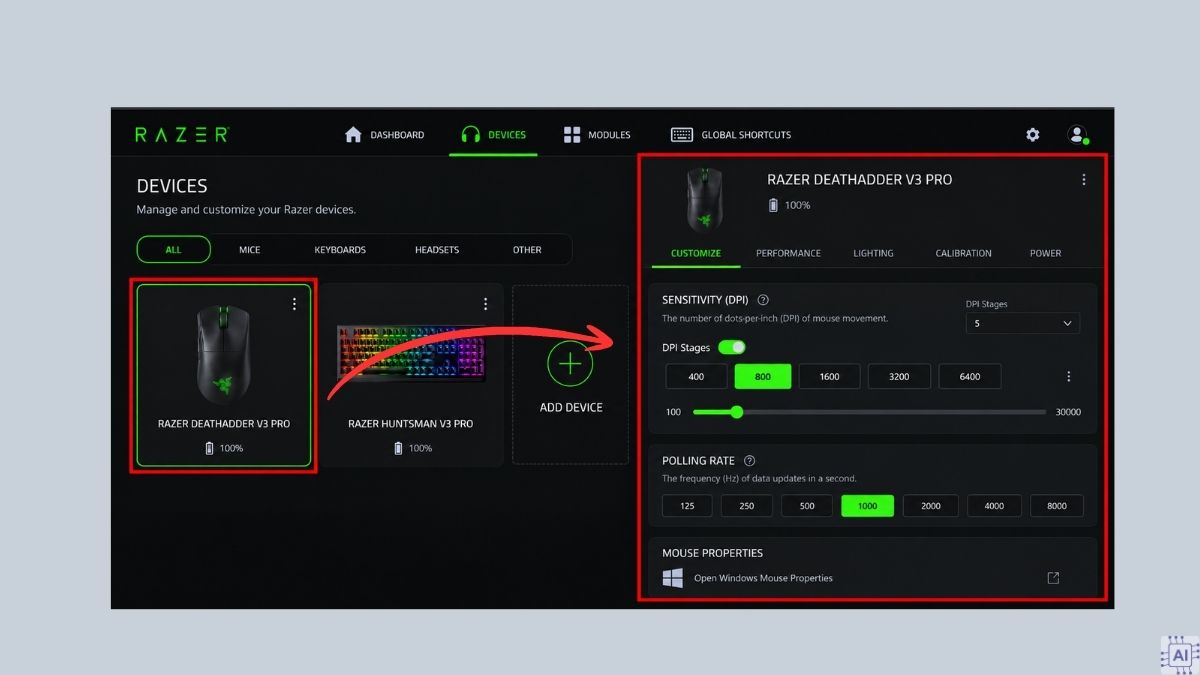
Task: Open Windows Mouse Properties link
Action: (x=763, y=578)
